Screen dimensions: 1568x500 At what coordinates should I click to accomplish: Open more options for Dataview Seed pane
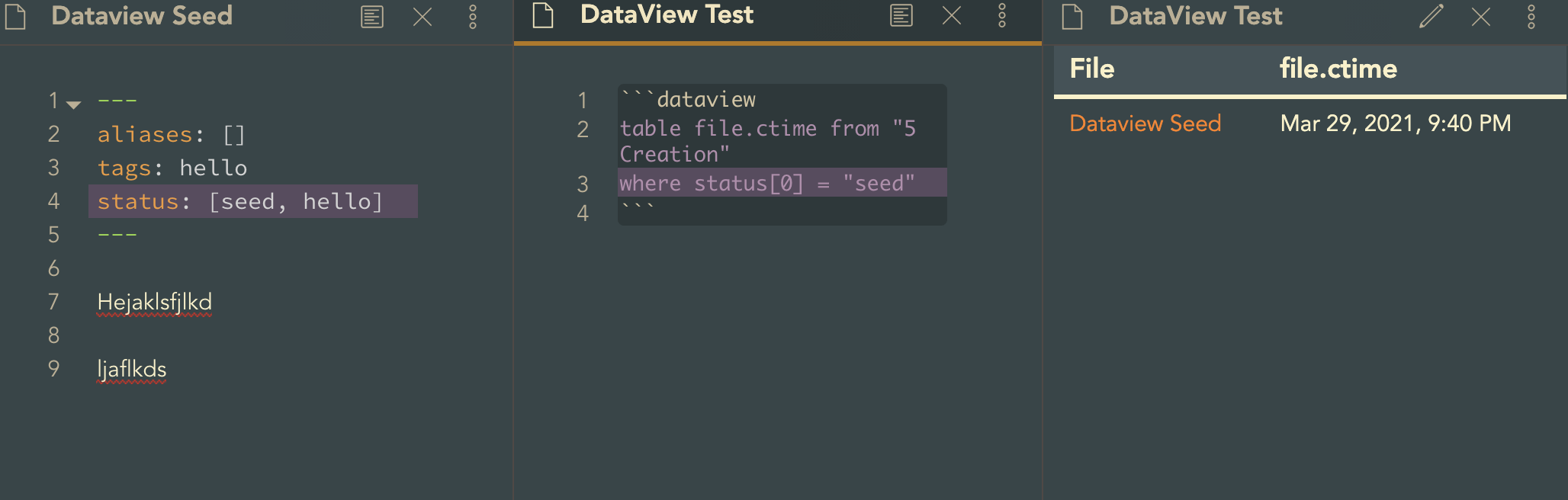click(x=473, y=17)
